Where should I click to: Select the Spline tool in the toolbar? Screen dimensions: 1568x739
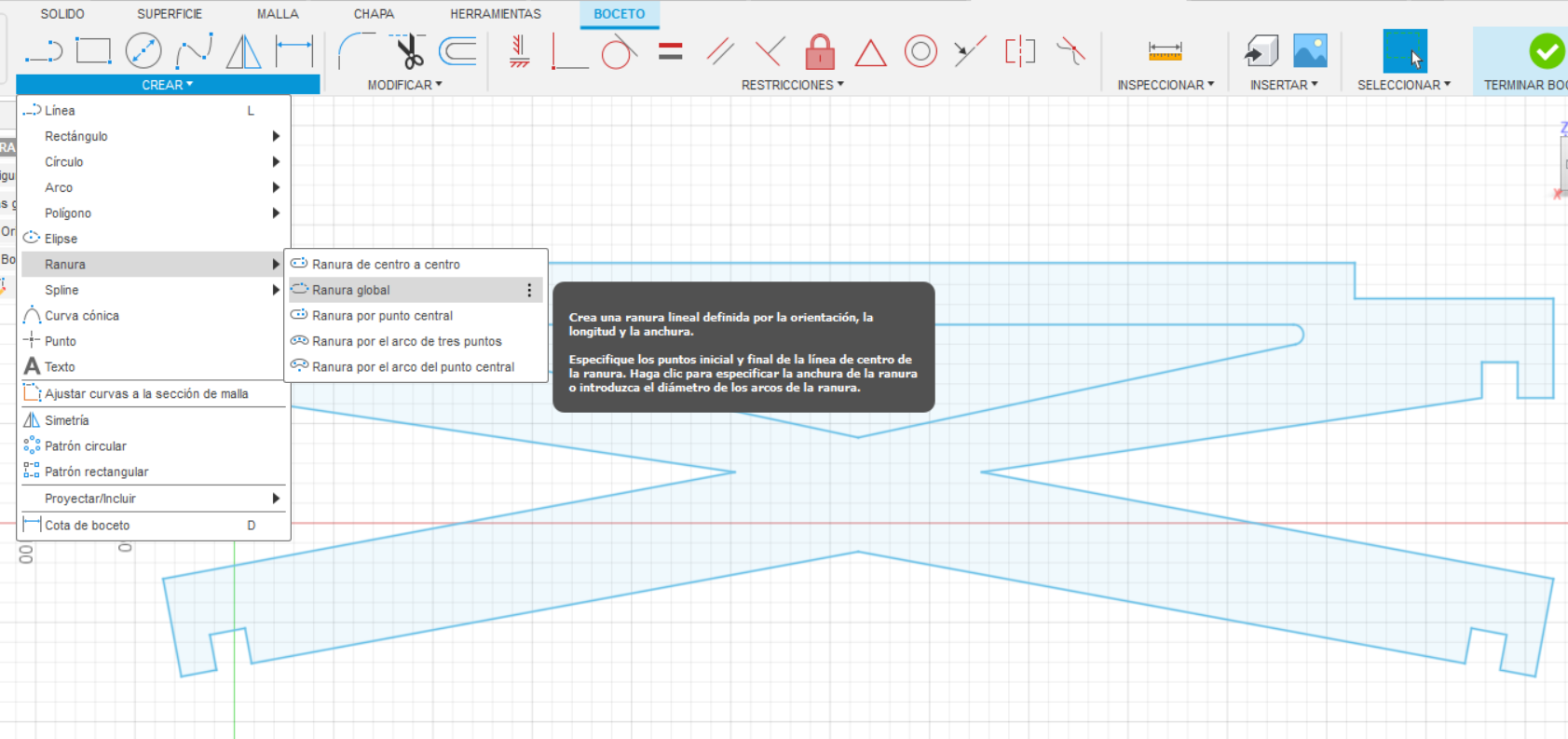click(x=195, y=51)
